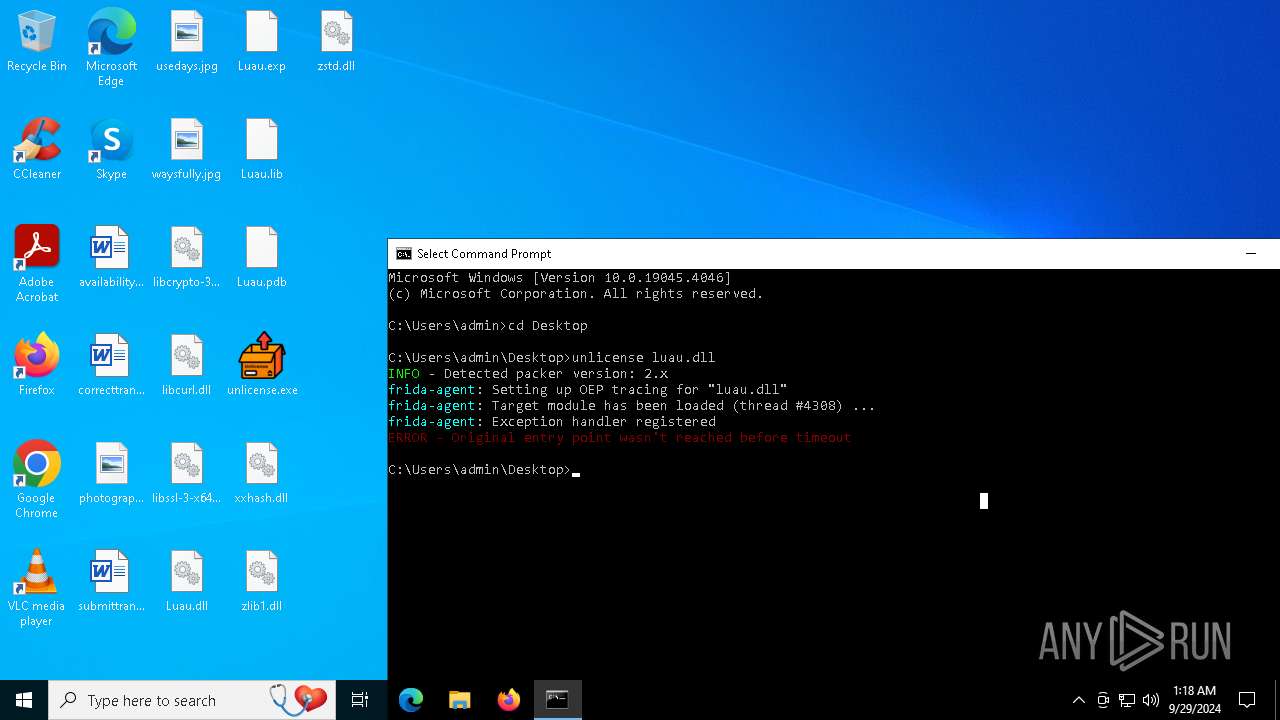Select the libcrypto-3 dll file icon
The width and height of the screenshot is (1280, 720).
[187, 258]
